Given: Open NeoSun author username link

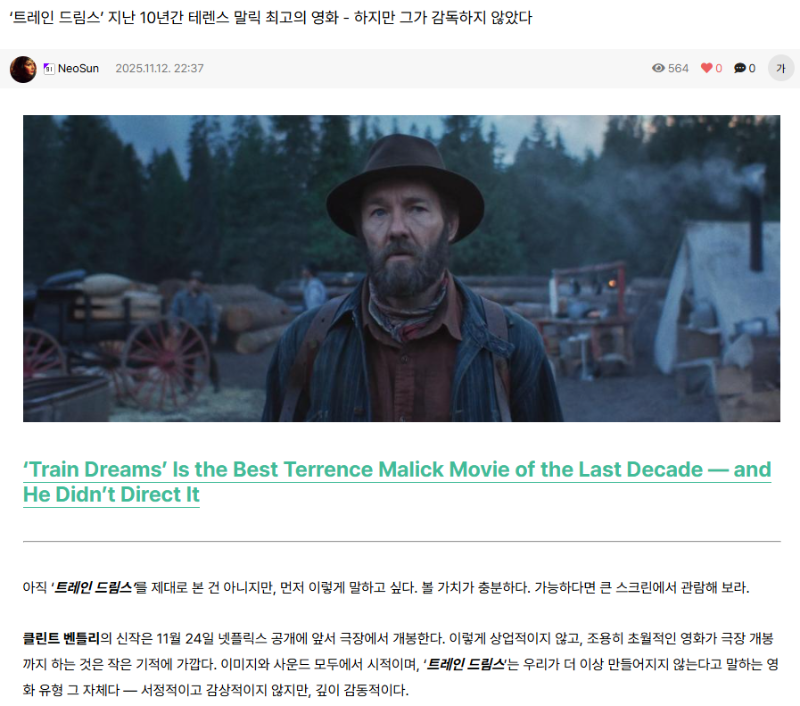Looking at the screenshot, I should click(x=78, y=68).
